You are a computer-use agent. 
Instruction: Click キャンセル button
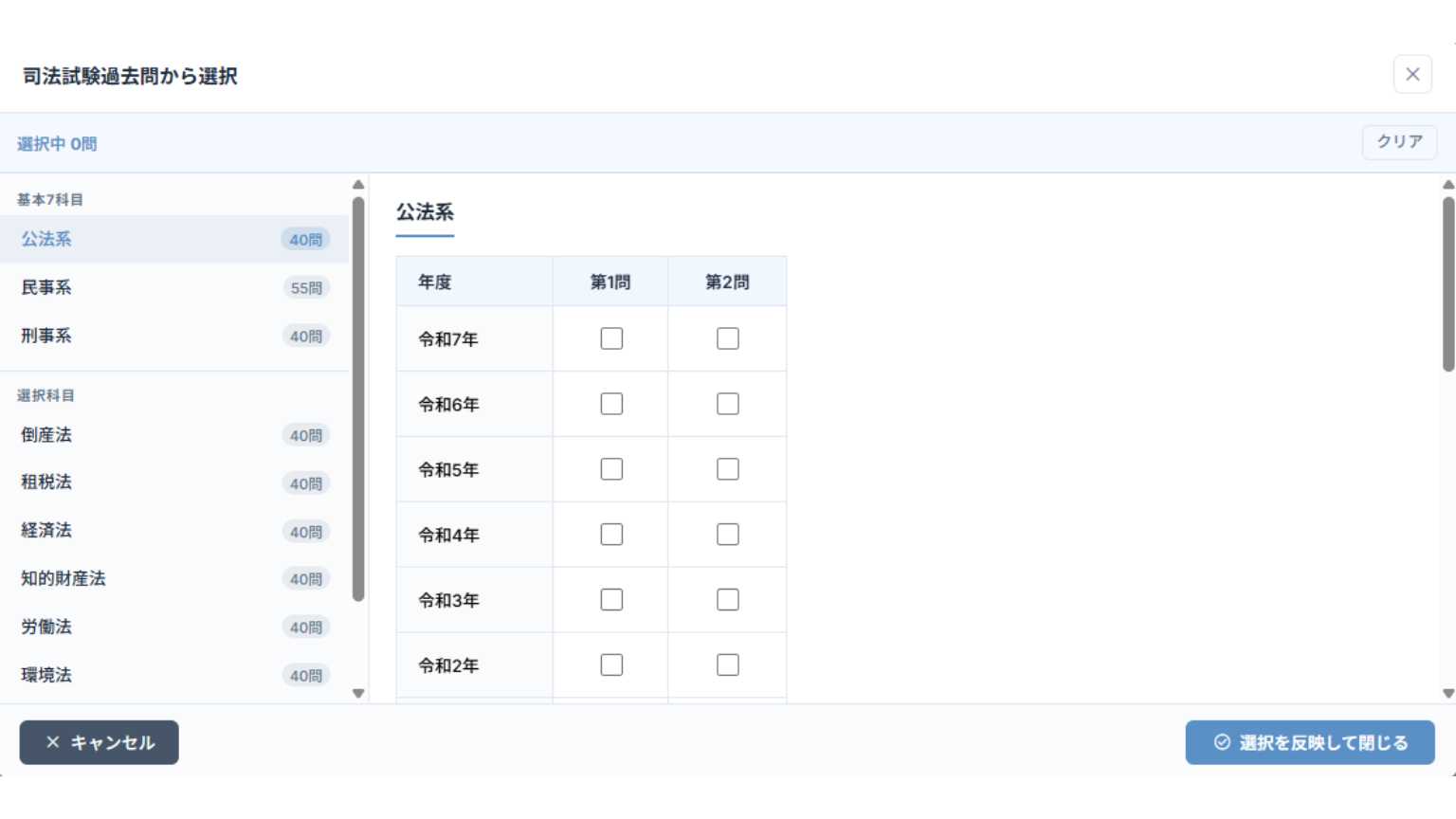[100, 742]
